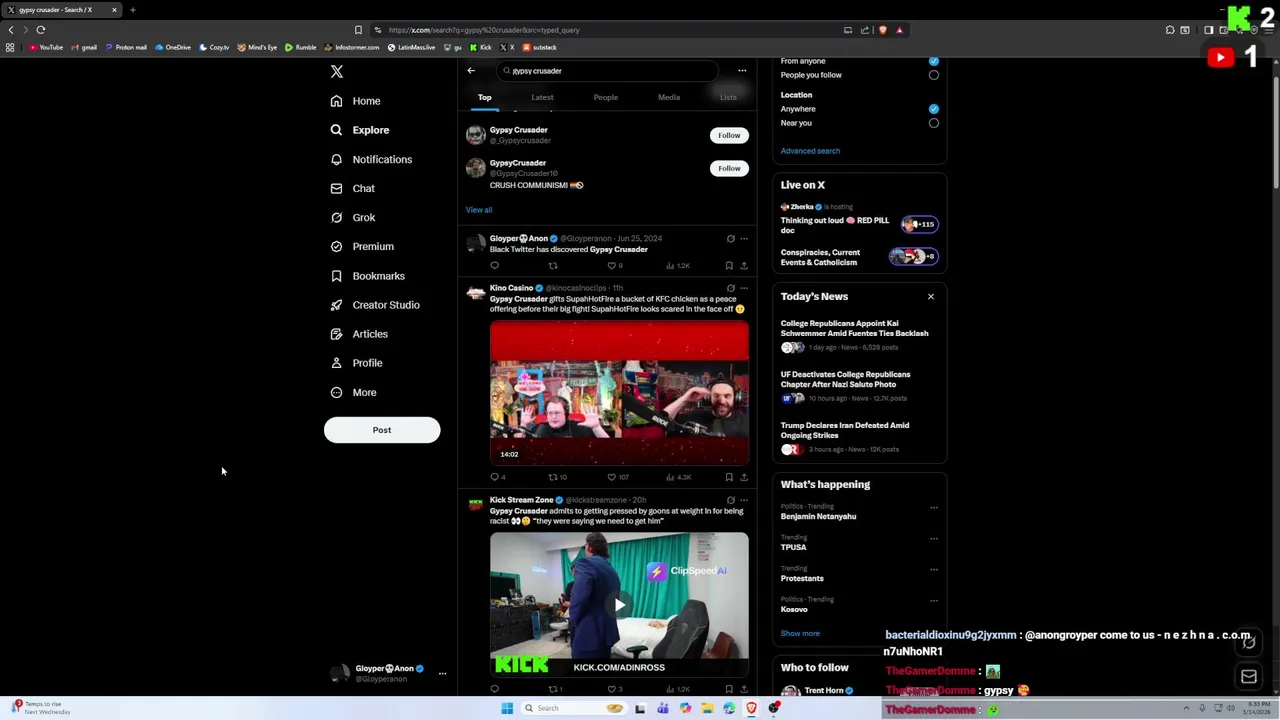Select the From anyone radio option

(x=933, y=61)
